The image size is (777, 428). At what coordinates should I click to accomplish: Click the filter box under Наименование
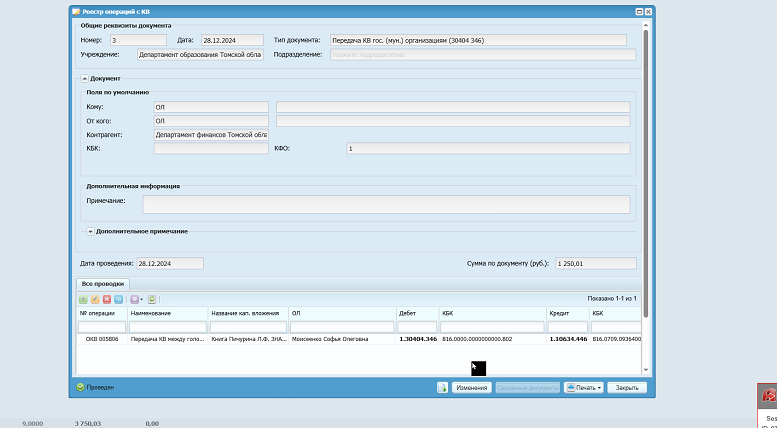pyautogui.click(x=167, y=327)
